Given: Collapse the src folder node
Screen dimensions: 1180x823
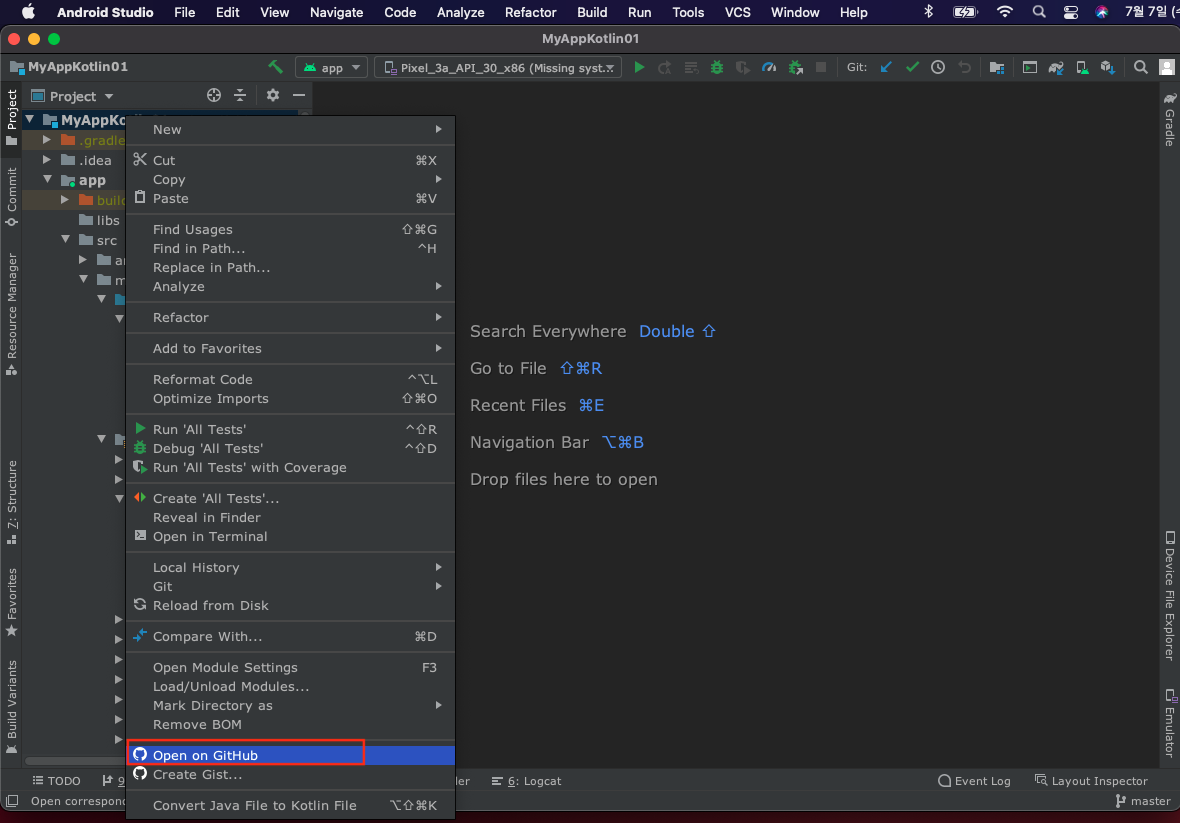Looking at the screenshot, I should point(65,239).
